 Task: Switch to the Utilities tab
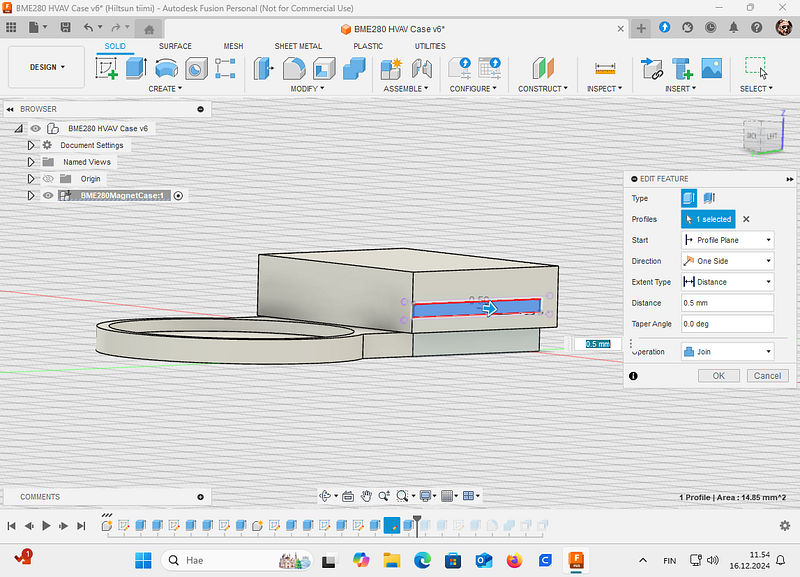430,46
